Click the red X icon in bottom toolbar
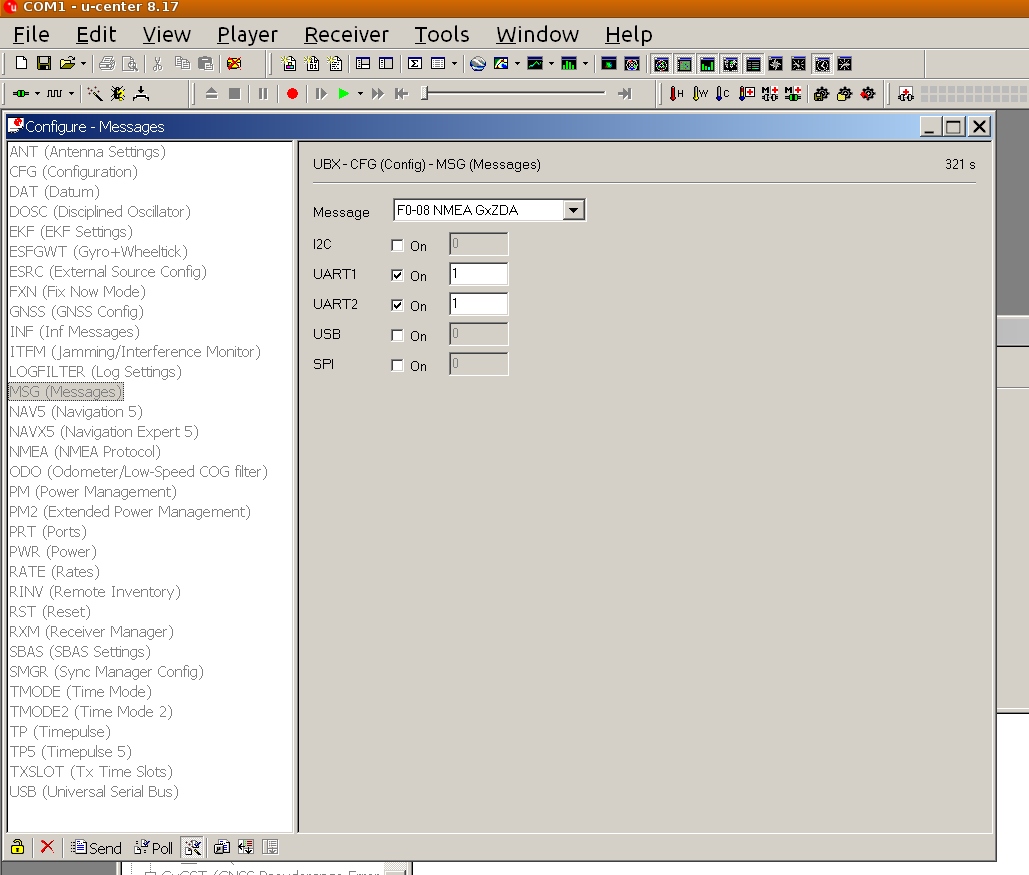1029x875 pixels. tap(47, 847)
